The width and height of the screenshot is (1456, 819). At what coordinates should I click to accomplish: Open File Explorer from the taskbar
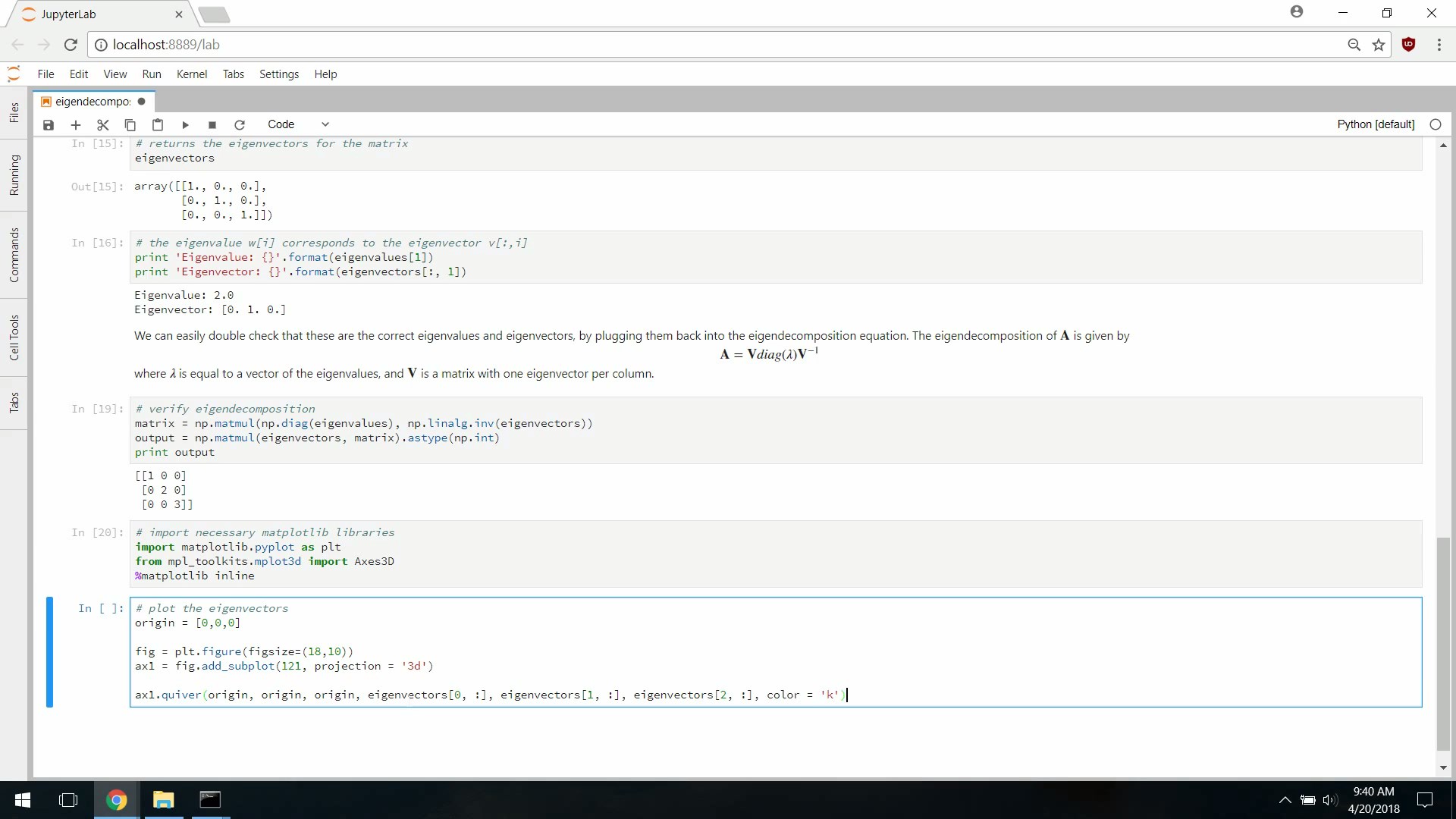pos(163,800)
